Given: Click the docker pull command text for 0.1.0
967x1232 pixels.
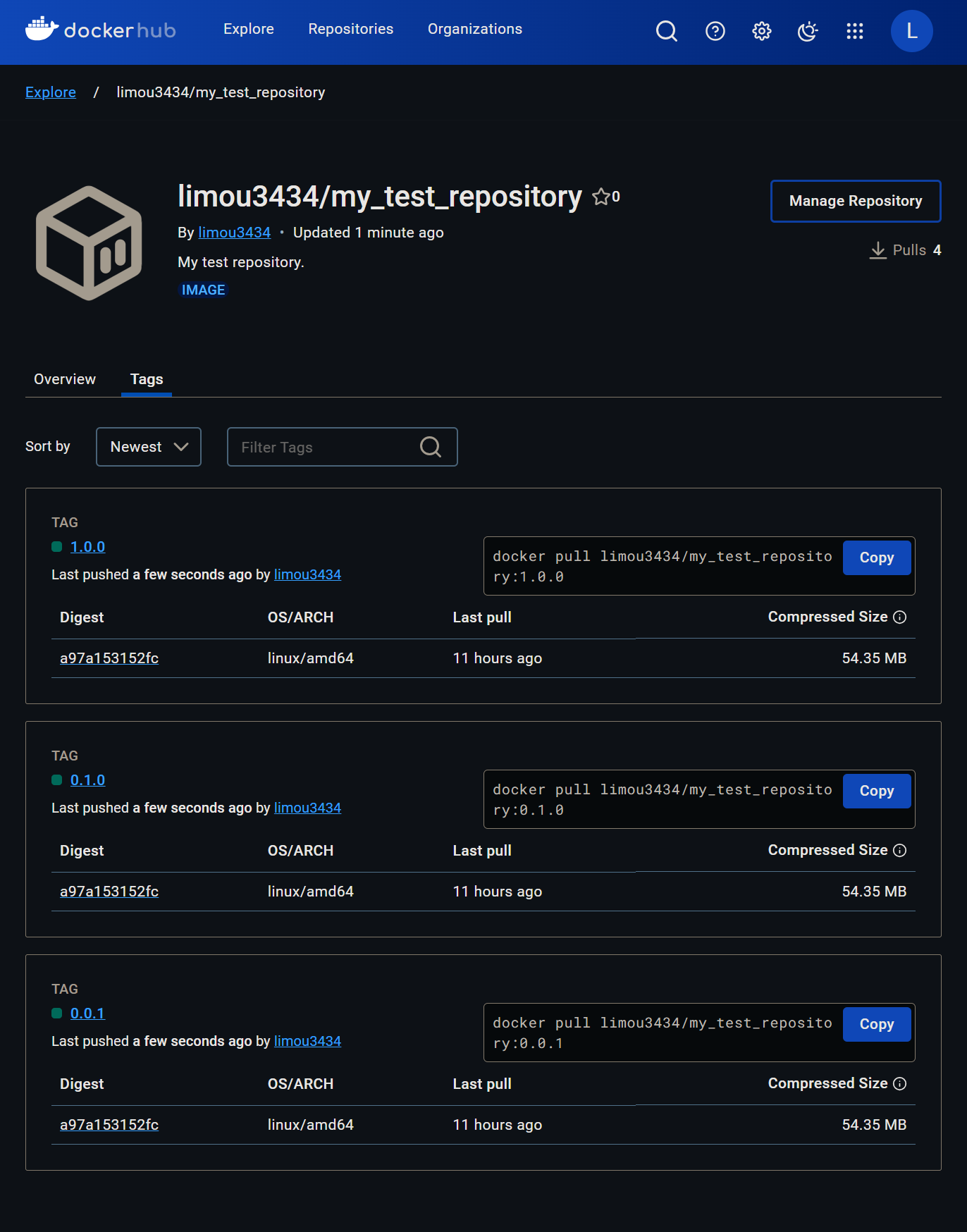Looking at the screenshot, I should [663, 799].
